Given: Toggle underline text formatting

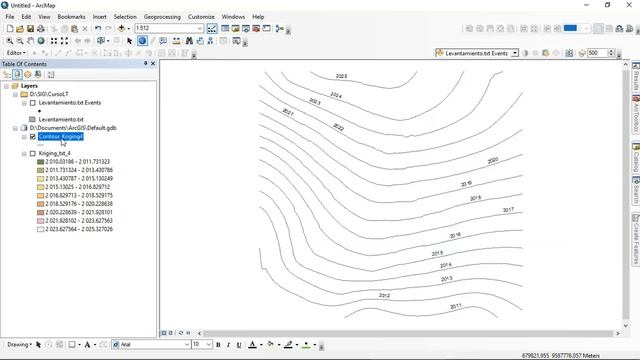Looking at the screenshot, I should tap(239, 345).
